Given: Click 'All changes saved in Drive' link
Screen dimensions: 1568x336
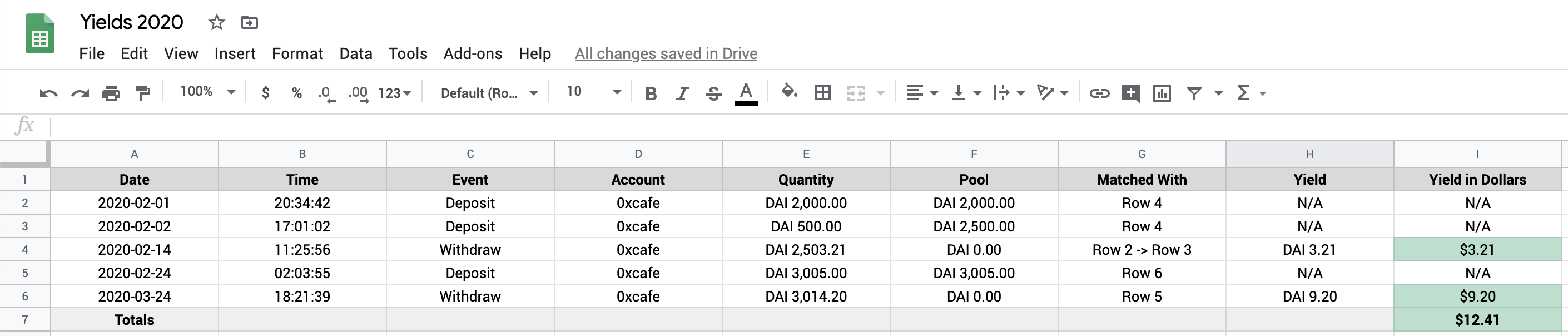Looking at the screenshot, I should coord(666,53).
